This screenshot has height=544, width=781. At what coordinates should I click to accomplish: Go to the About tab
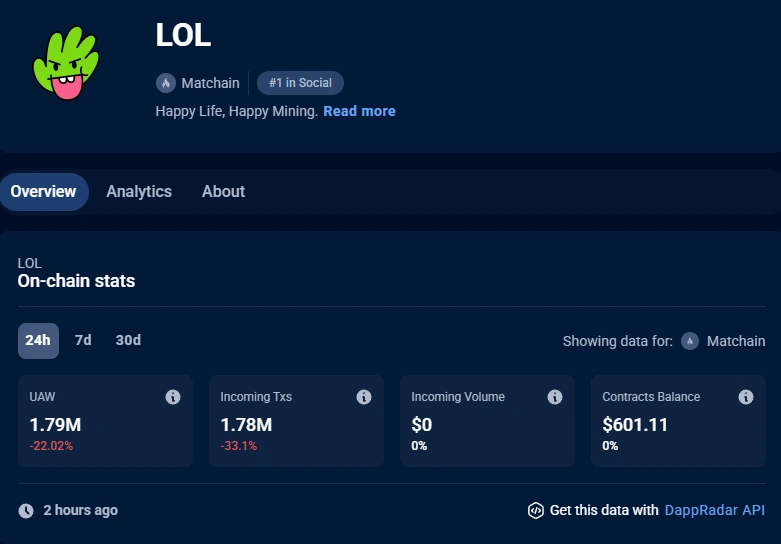(223, 192)
